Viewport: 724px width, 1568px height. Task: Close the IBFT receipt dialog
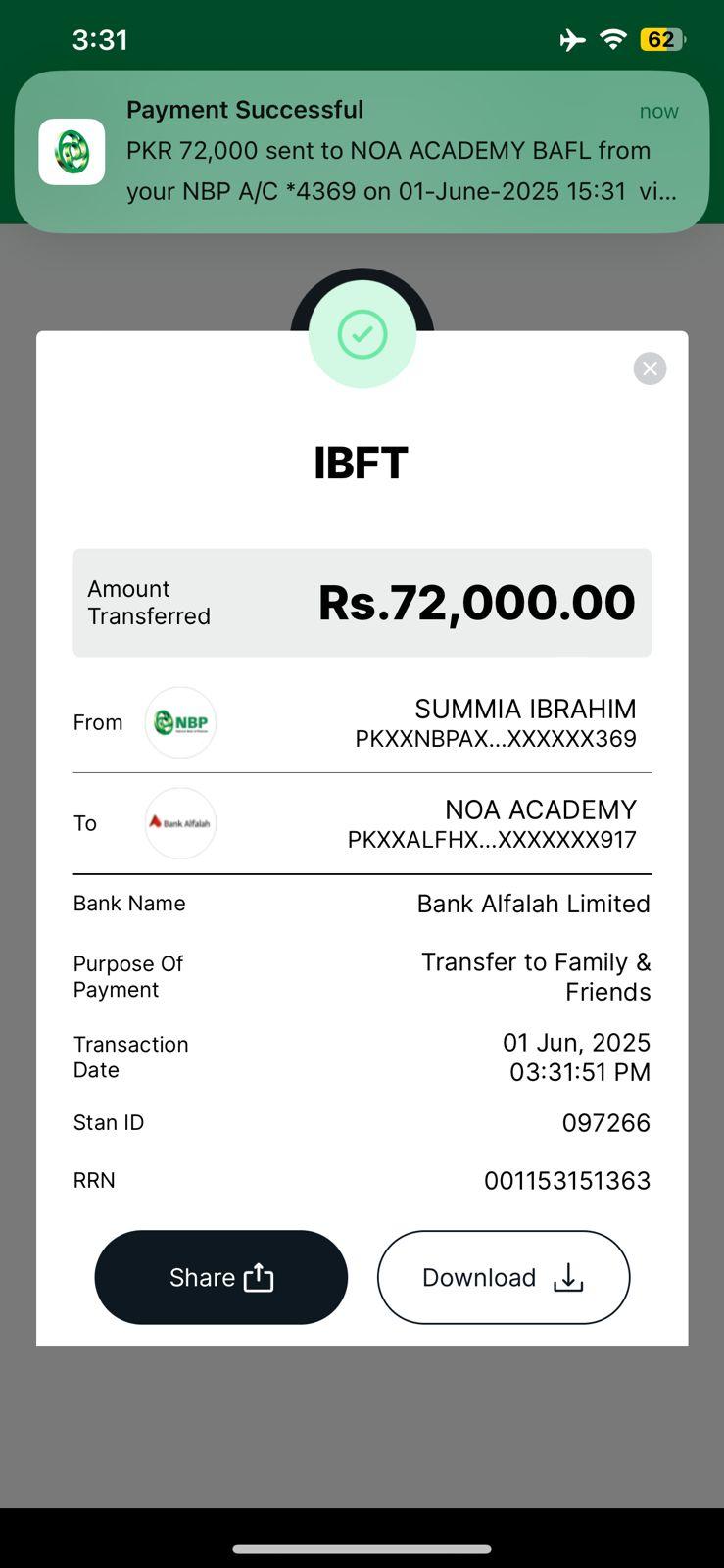coord(650,368)
